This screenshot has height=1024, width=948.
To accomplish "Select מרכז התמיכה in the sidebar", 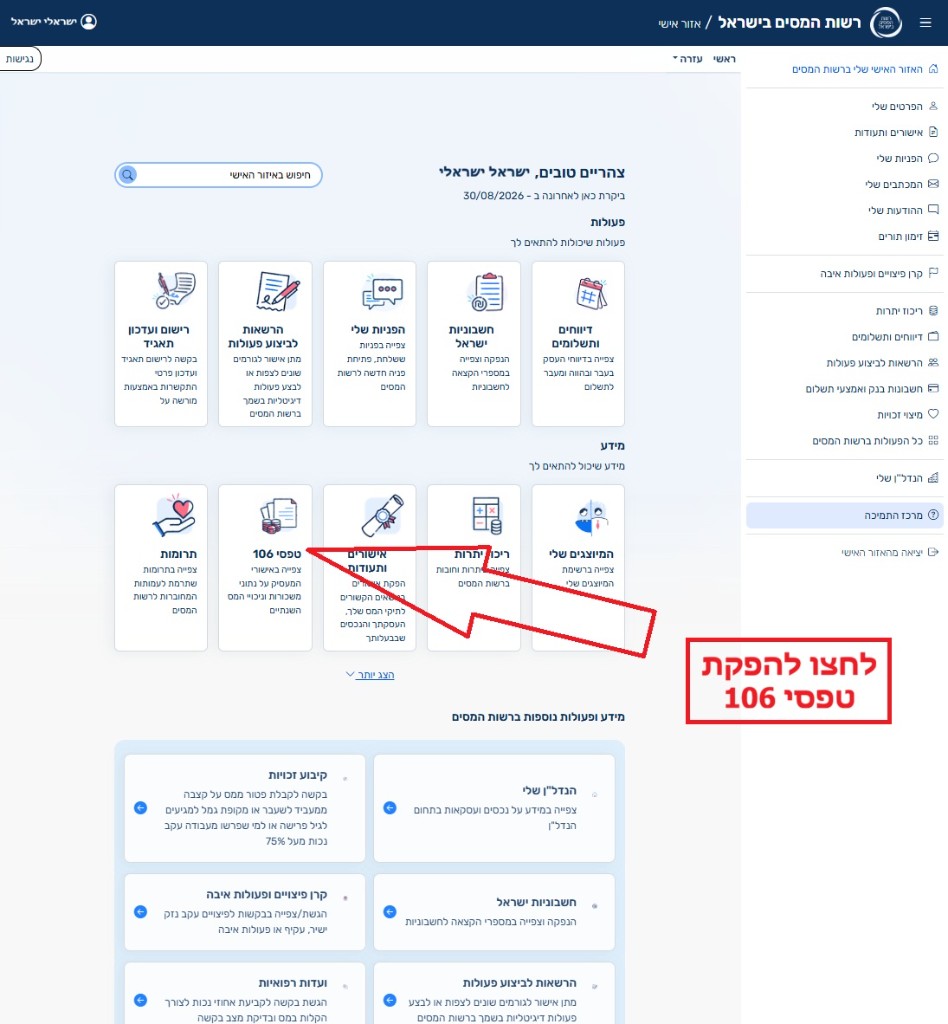I will [844, 515].
